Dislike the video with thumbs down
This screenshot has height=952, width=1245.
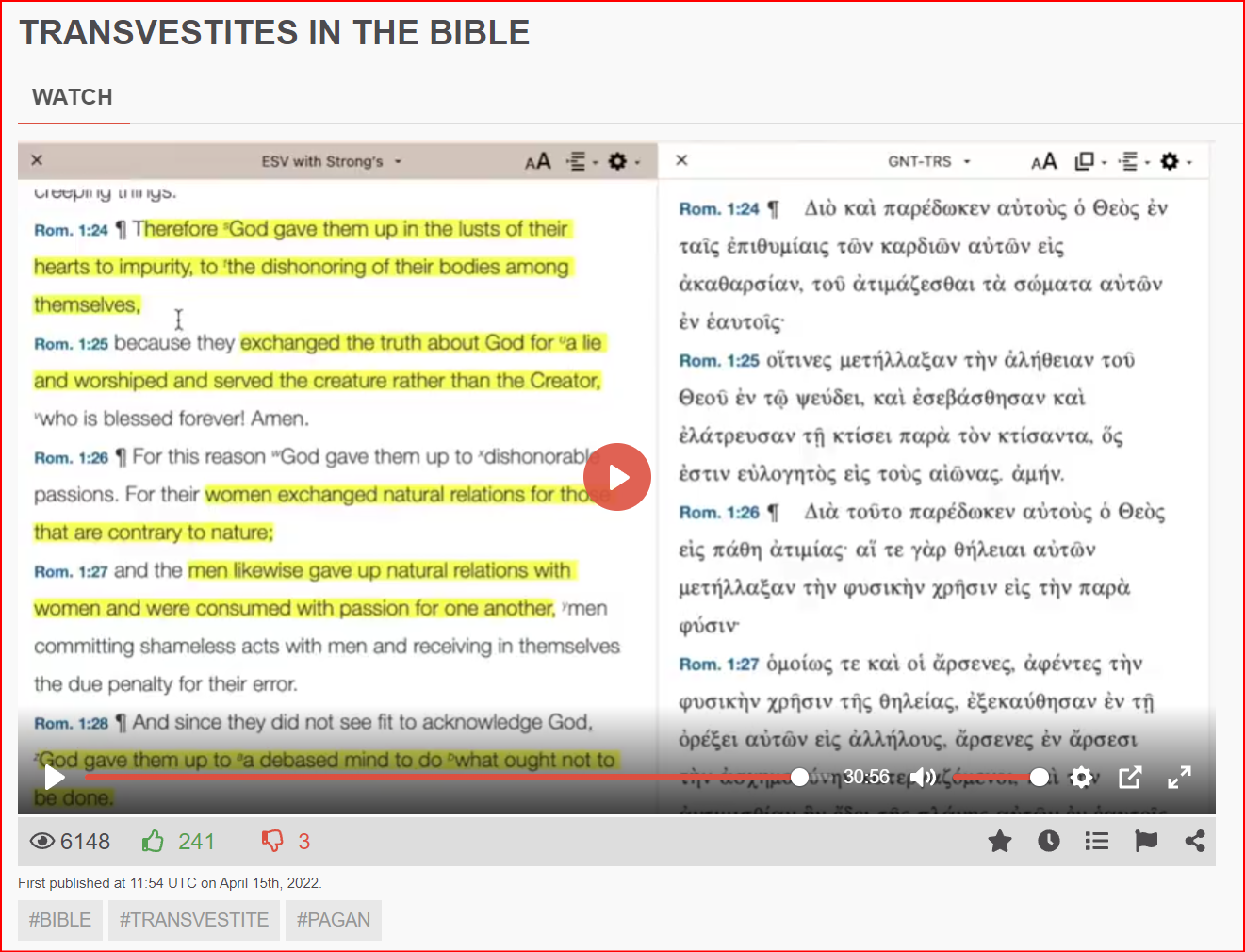point(272,841)
